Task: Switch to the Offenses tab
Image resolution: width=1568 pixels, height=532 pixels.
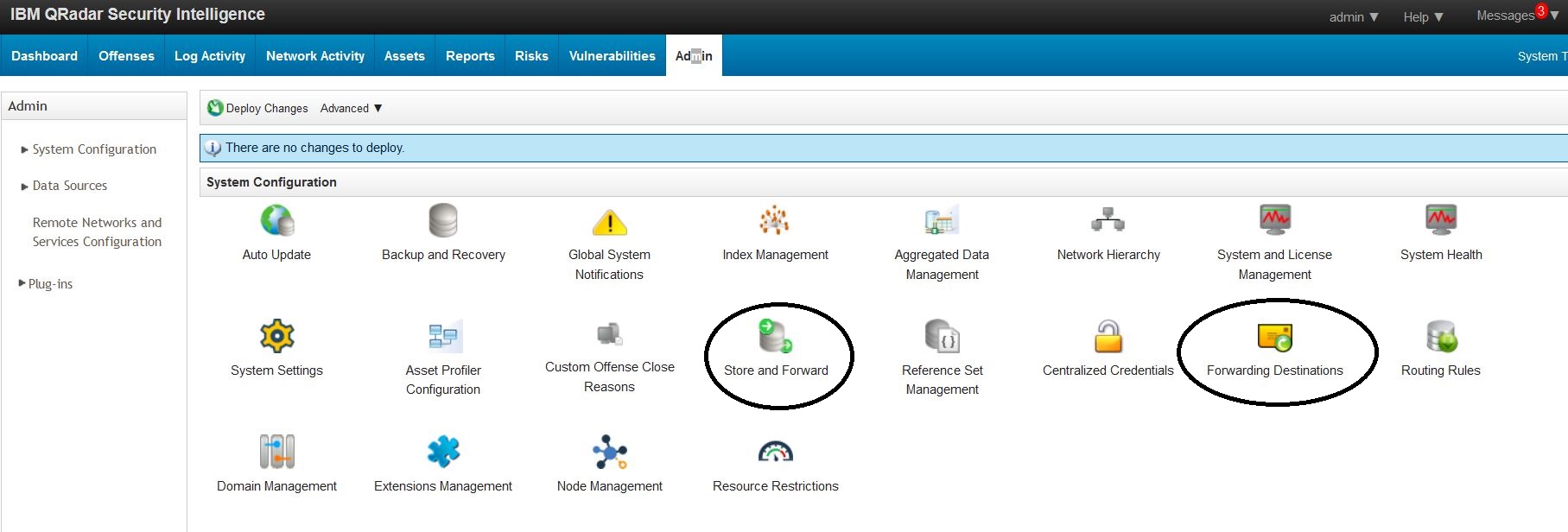Action: pyautogui.click(x=126, y=55)
